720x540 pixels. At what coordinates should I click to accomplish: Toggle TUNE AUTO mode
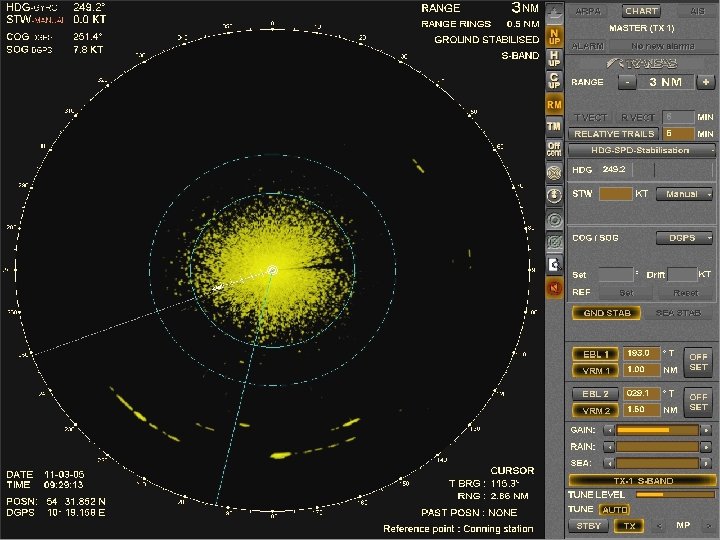coord(614,510)
